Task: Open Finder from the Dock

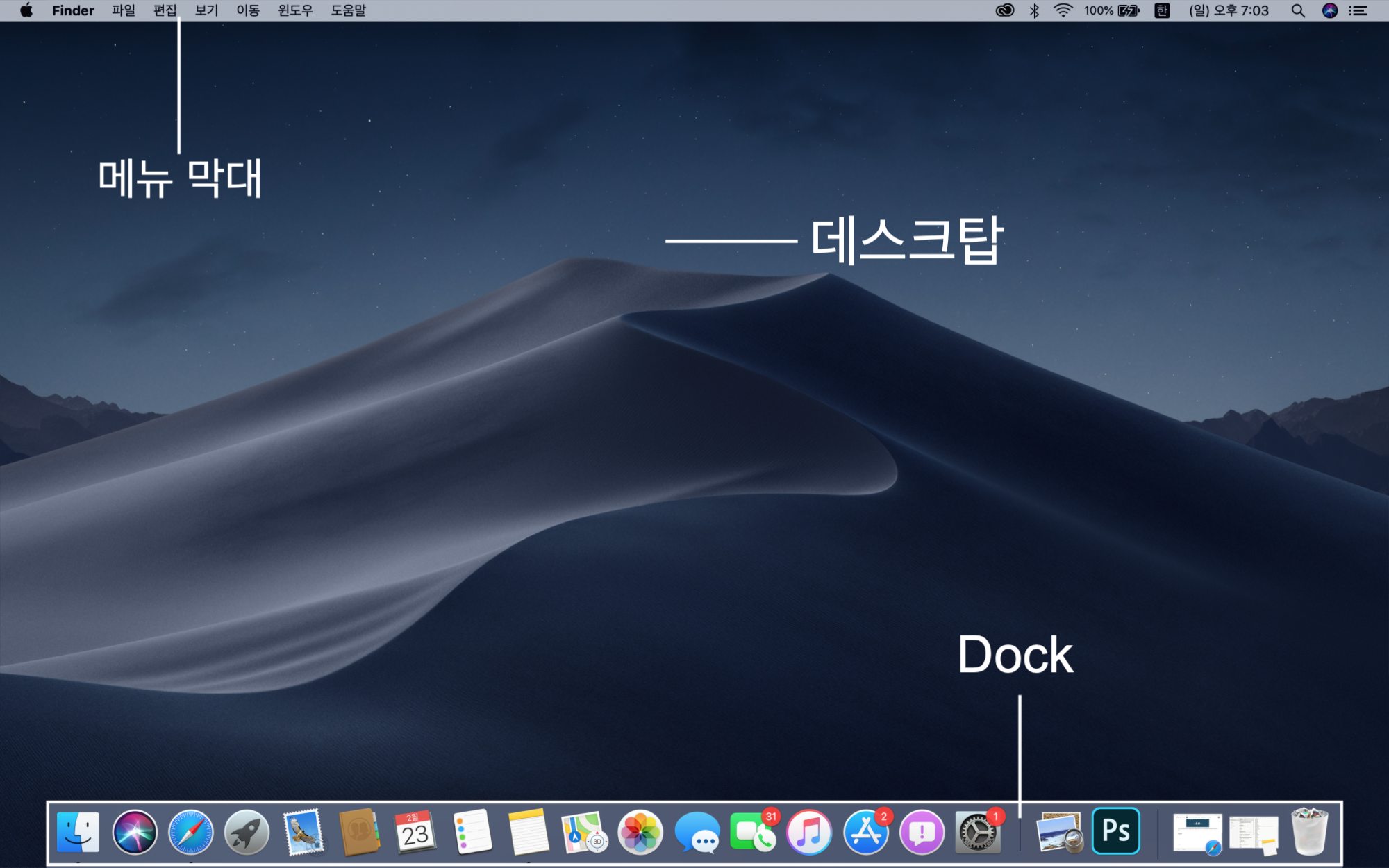Action: [x=78, y=832]
